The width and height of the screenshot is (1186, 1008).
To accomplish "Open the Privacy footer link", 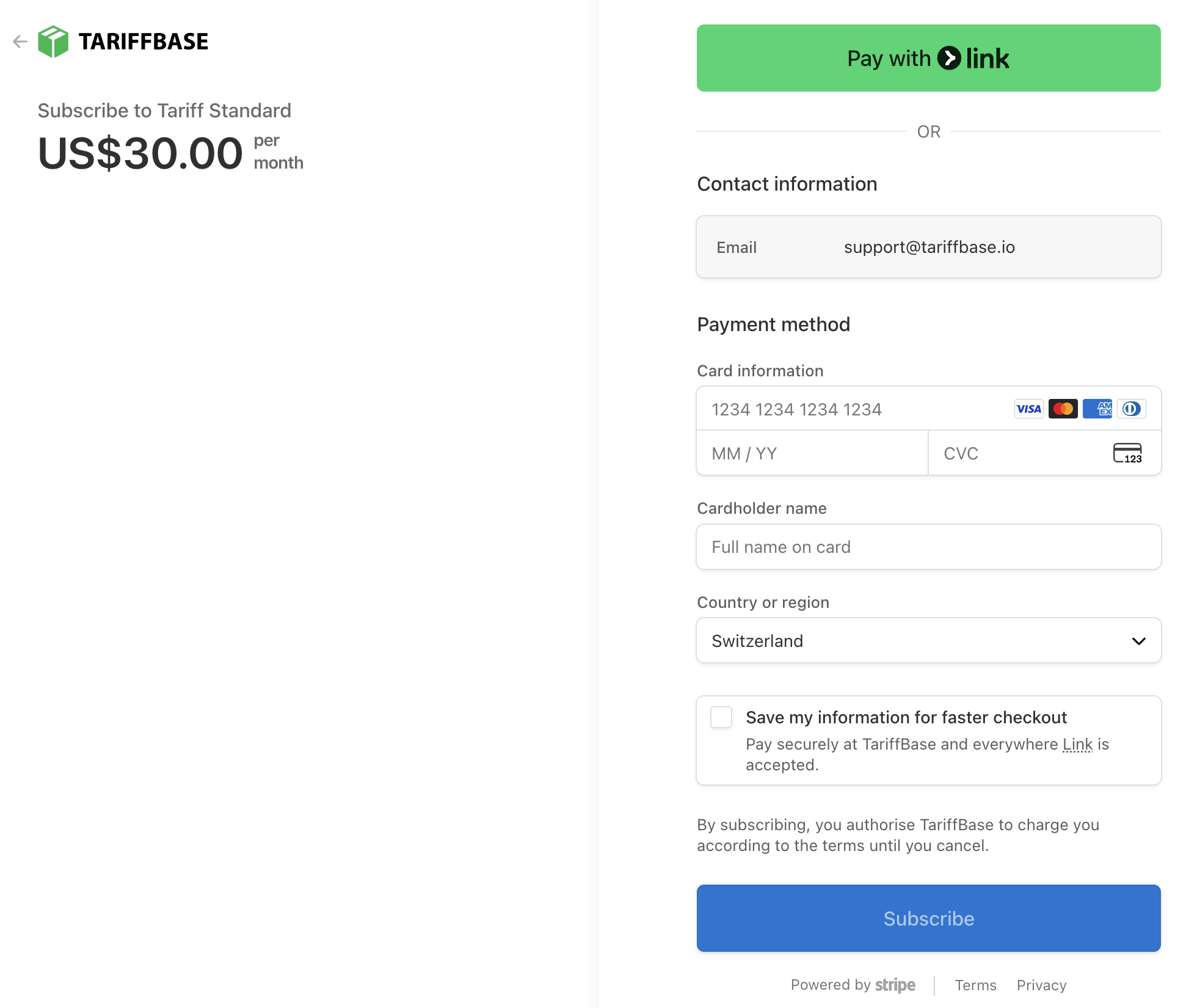I will coord(1041,985).
